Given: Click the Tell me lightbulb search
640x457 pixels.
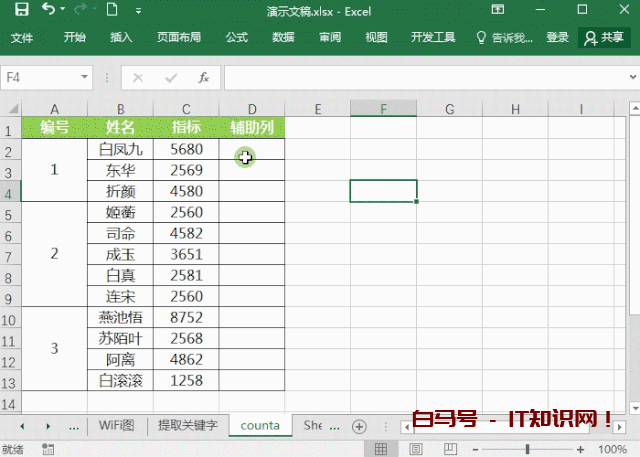Looking at the screenshot, I should [508, 37].
